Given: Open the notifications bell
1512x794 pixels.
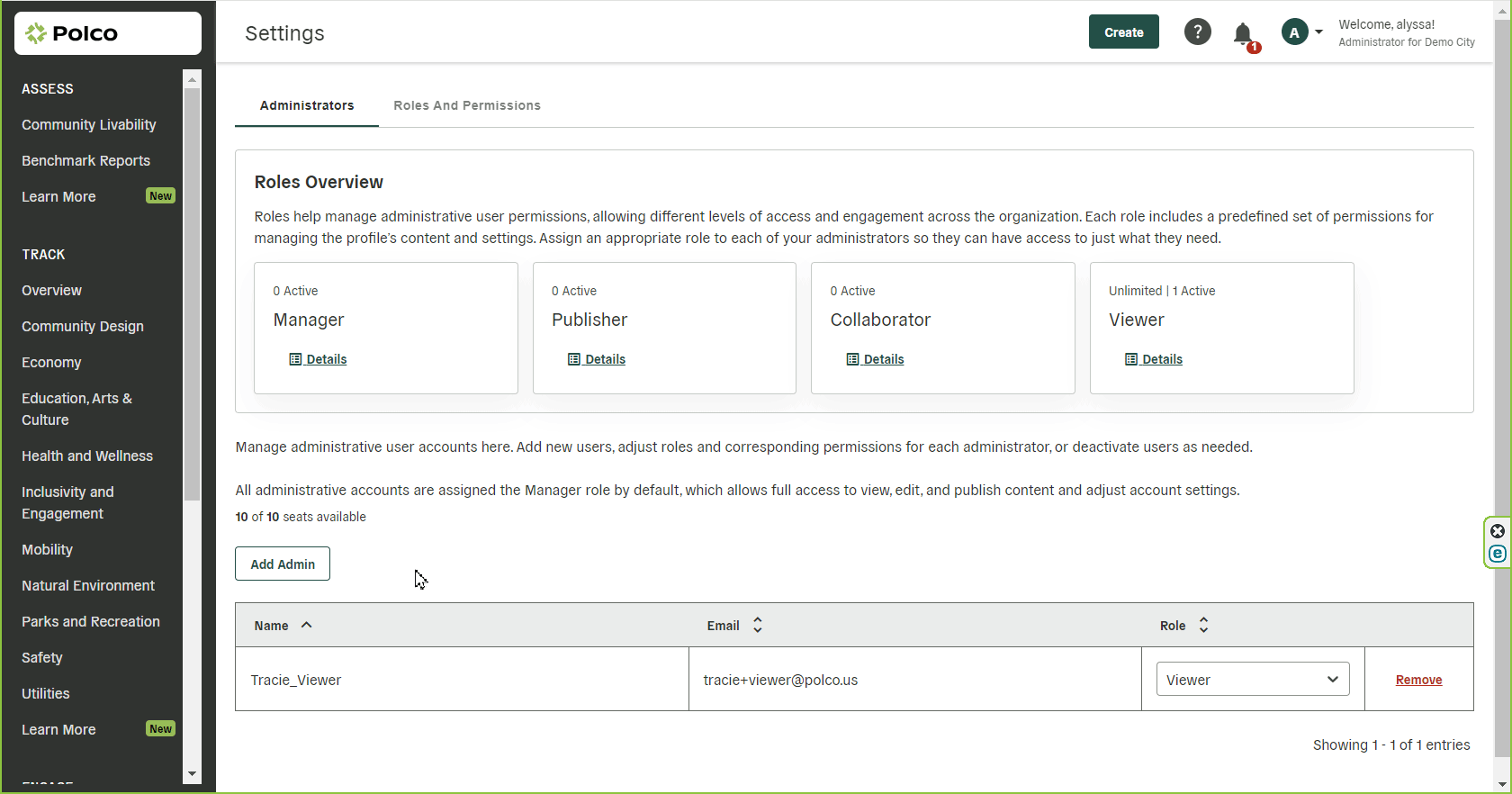Looking at the screenshot, I should (x=1244, y=35).
